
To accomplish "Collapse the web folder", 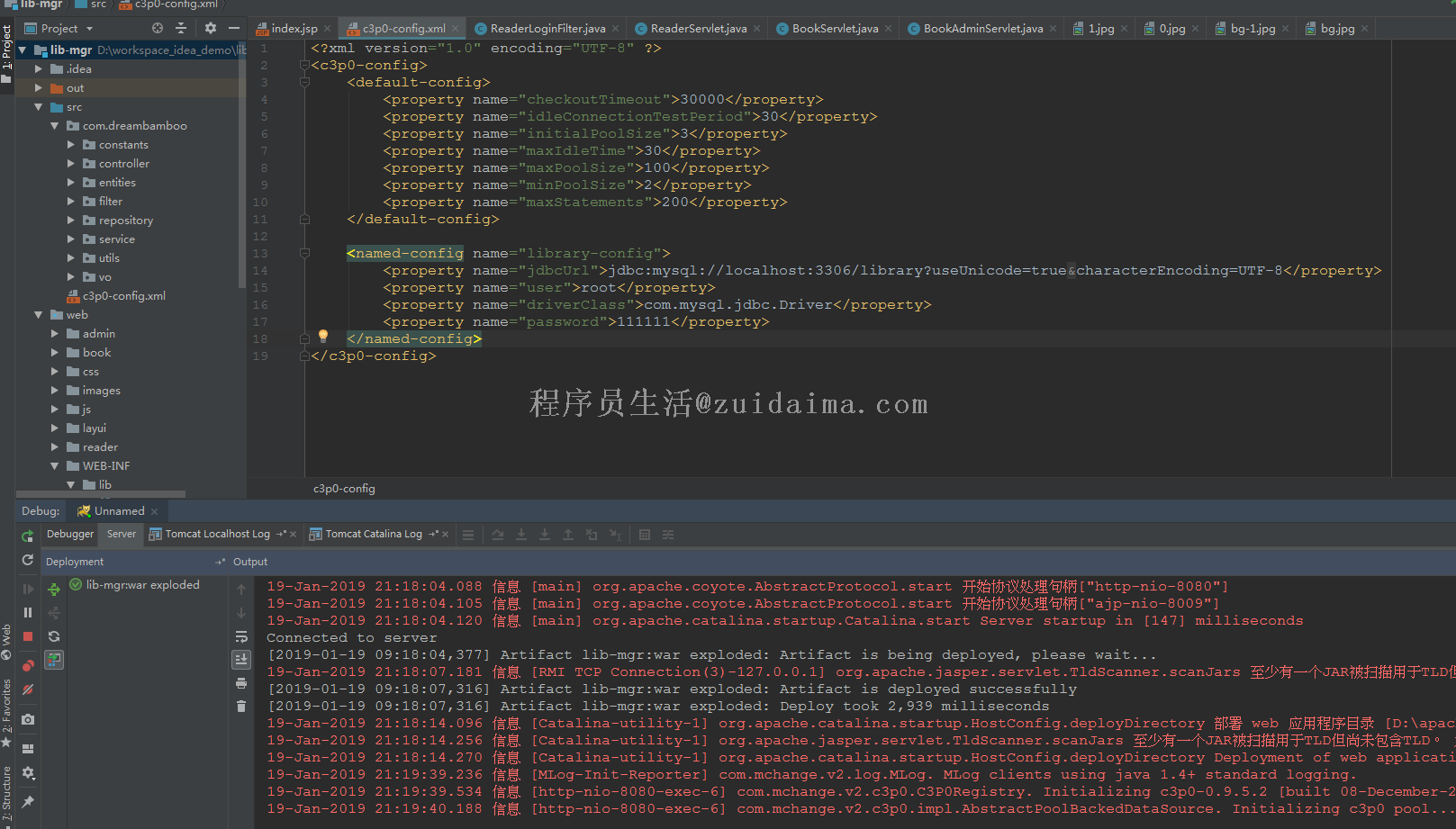I will click(39, 314).
